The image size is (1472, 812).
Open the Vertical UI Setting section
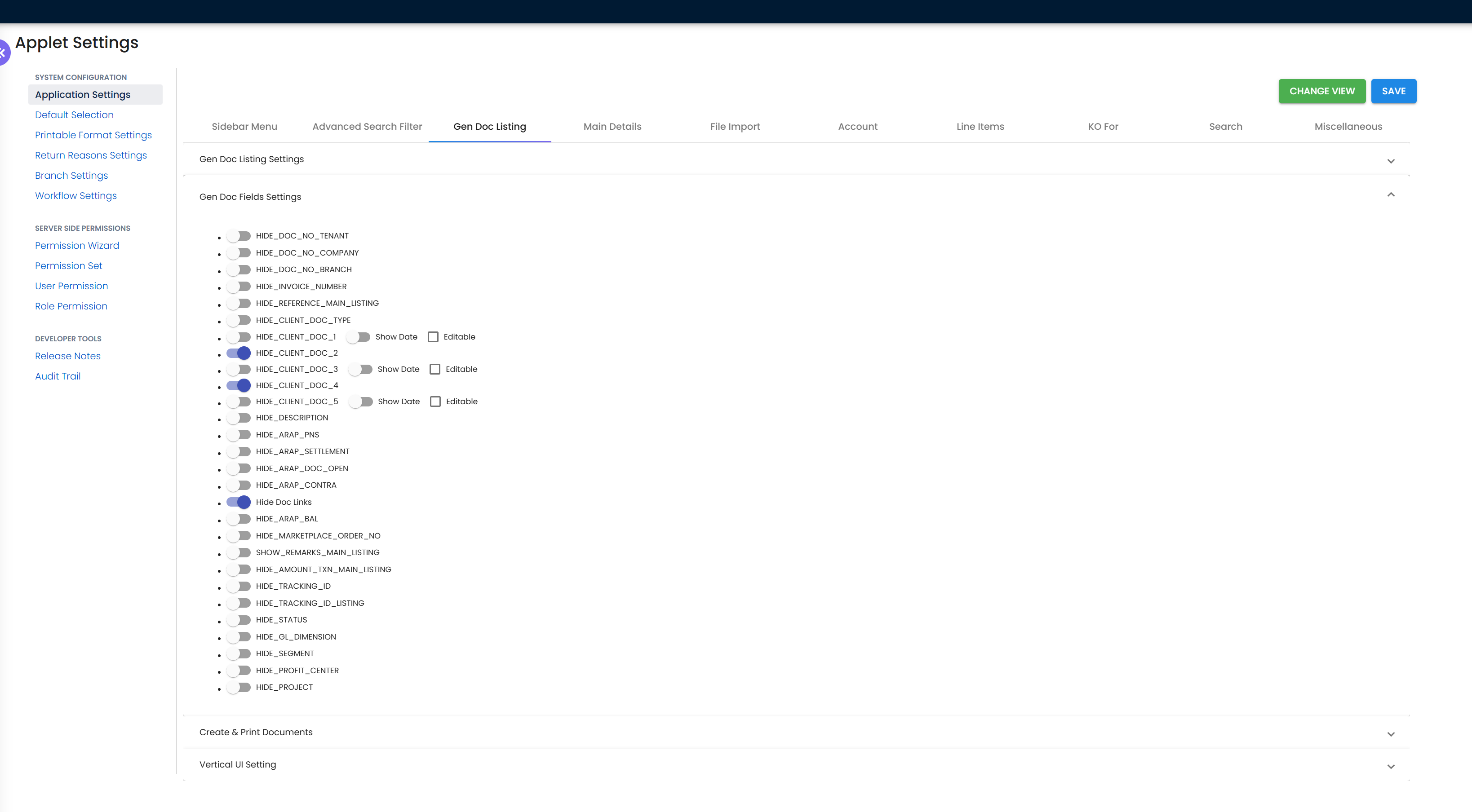(1392, 766)
